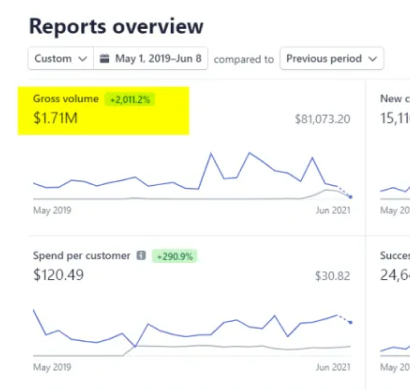Click the Gross volume metric title
This screenshot has height=390, width=410.
66,99
